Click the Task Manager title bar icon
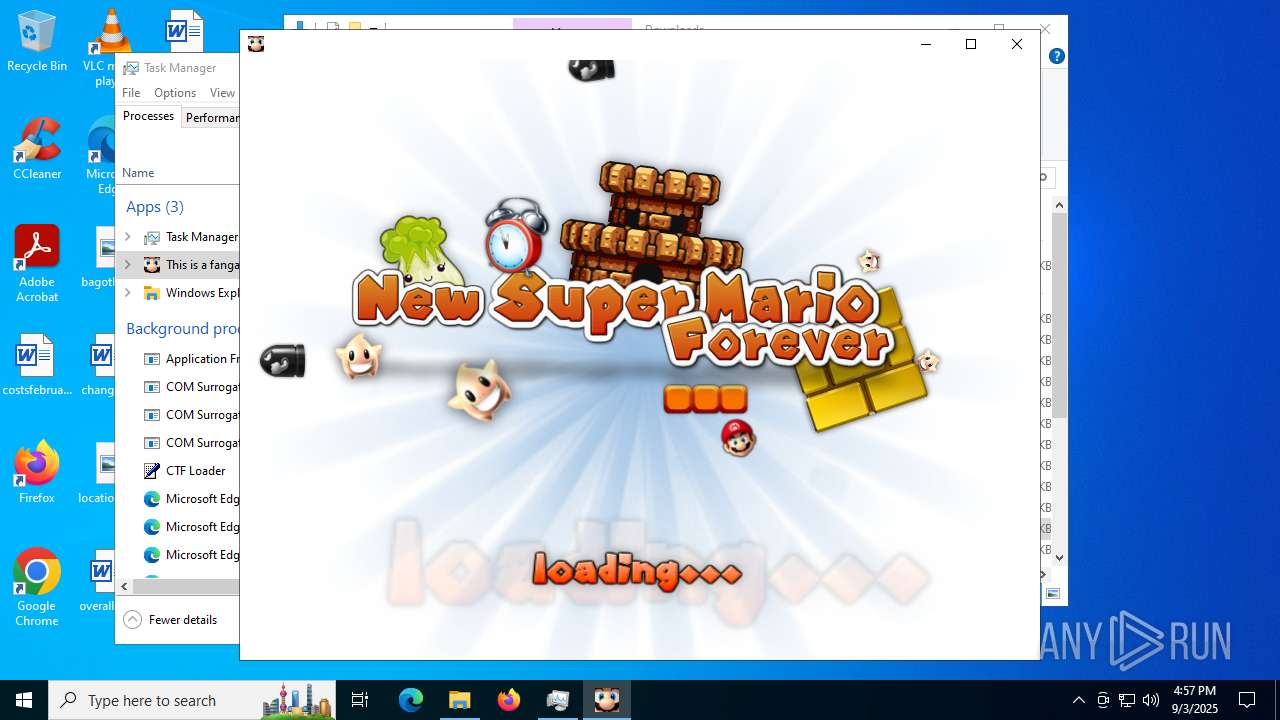 pos(131,68)
